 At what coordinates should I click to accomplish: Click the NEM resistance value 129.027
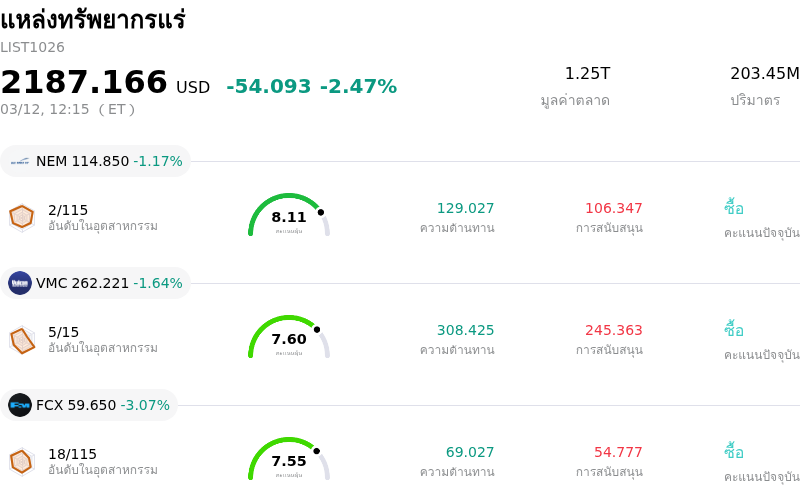pyautogui.click(x=465, y=208)
